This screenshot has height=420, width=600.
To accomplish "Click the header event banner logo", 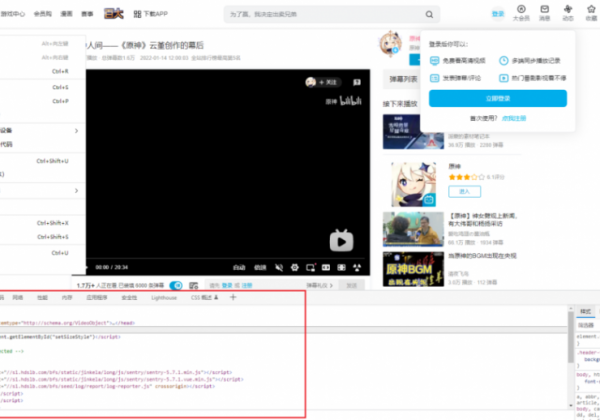I will 114,14.
